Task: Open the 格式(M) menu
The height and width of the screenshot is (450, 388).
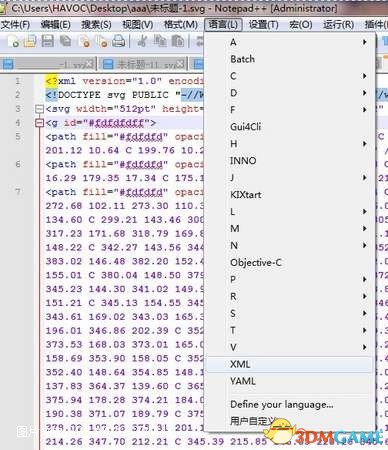Action: tap(181, 25)
